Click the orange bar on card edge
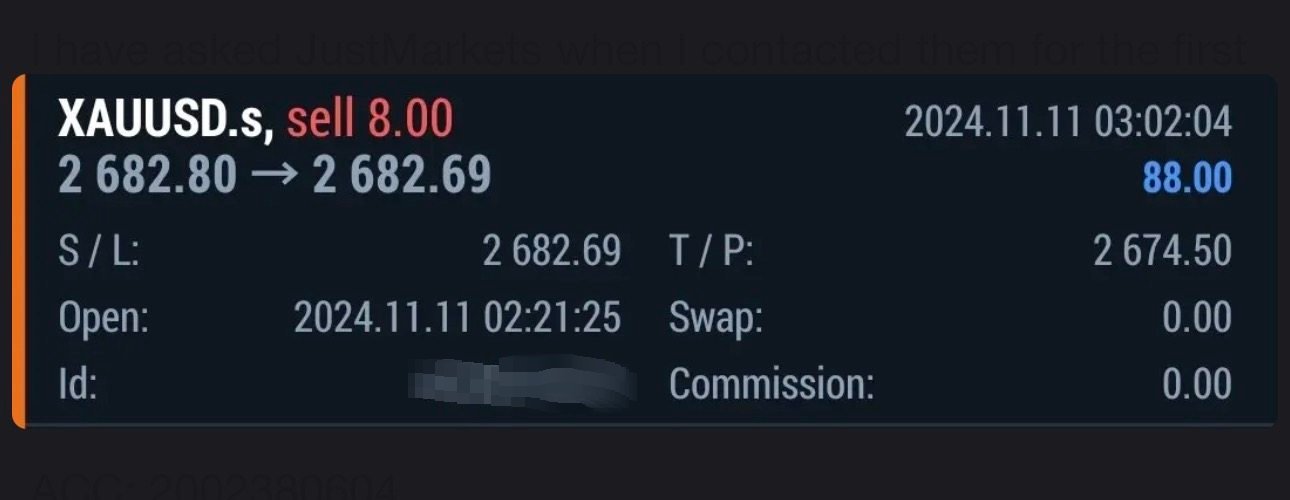The height and width of the screenshot is (500, 1290). [18, 252]
